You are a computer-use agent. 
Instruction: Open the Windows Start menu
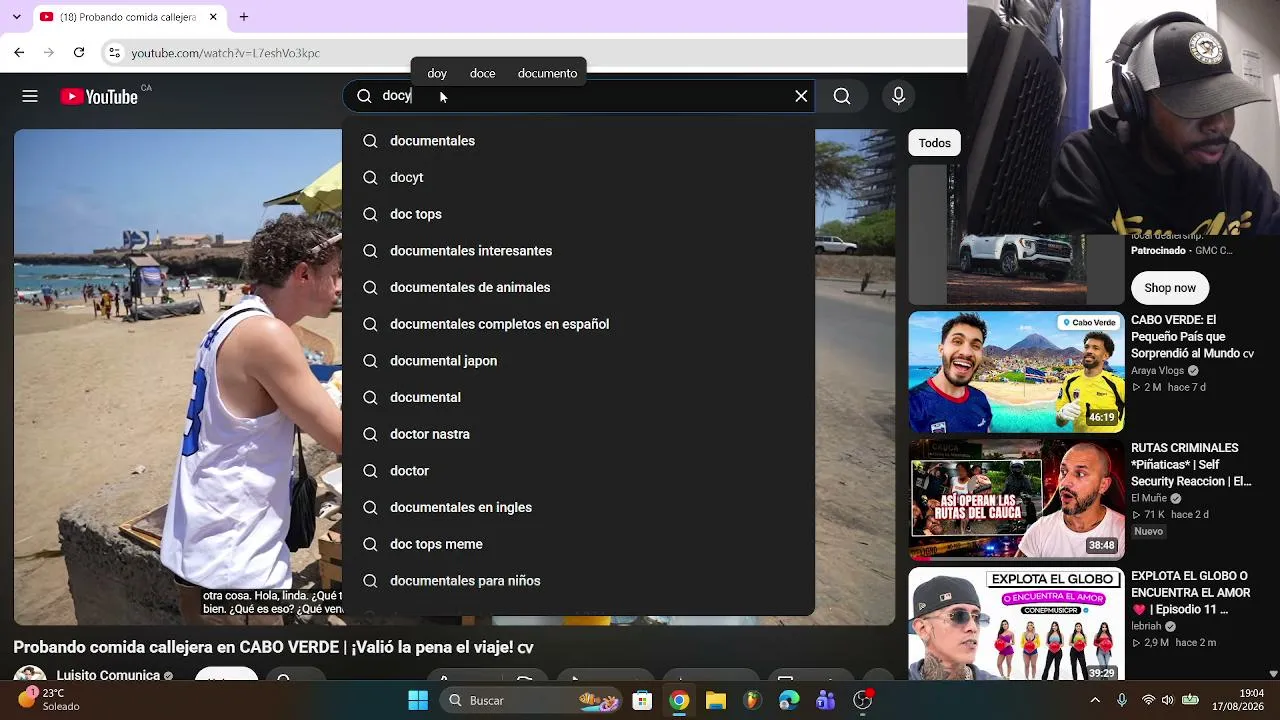[x=418, y=700]
